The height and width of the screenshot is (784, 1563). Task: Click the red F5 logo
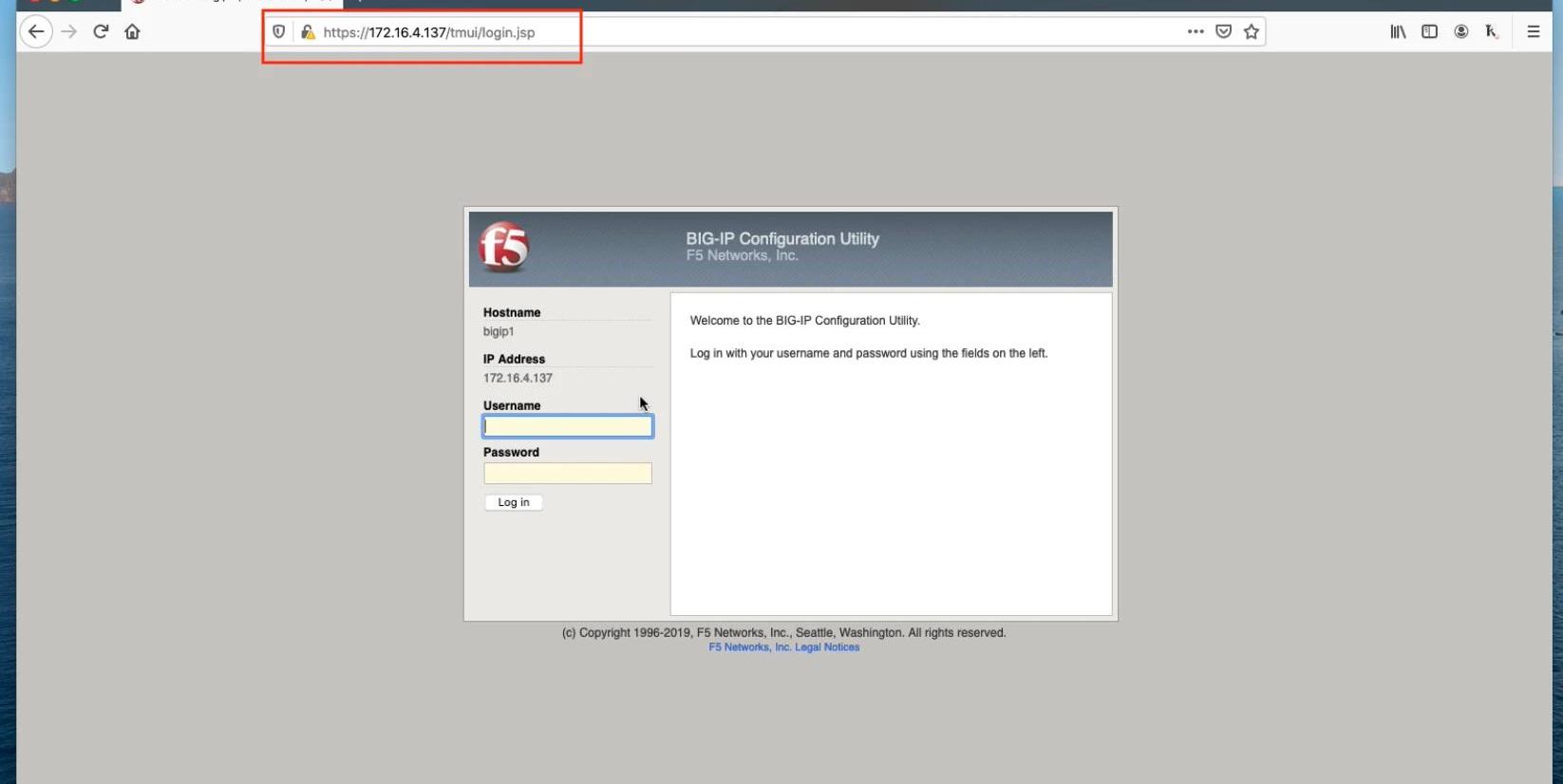tap(503, 248)
